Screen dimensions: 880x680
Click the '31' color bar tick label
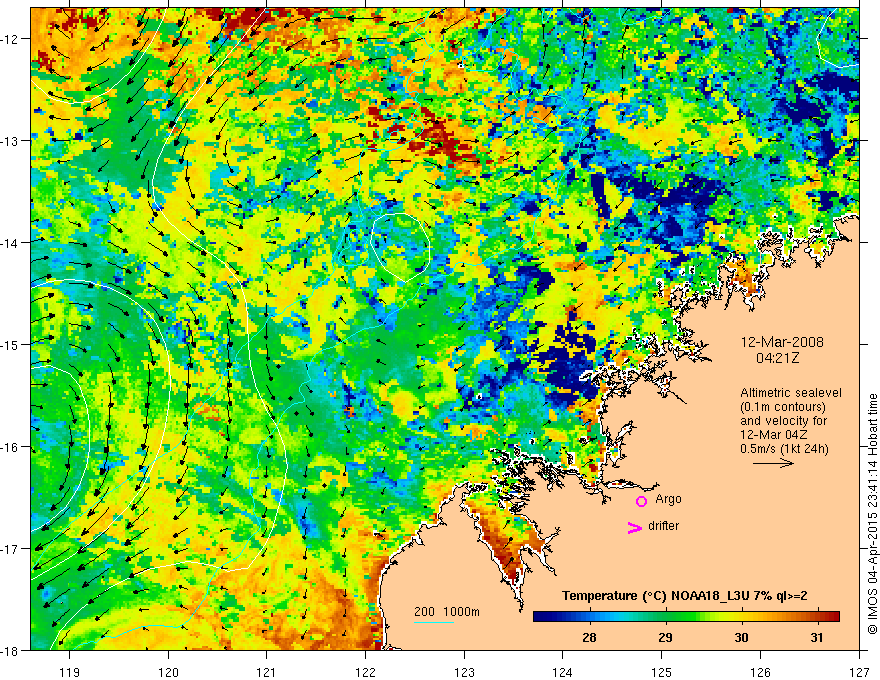point(817,637)
